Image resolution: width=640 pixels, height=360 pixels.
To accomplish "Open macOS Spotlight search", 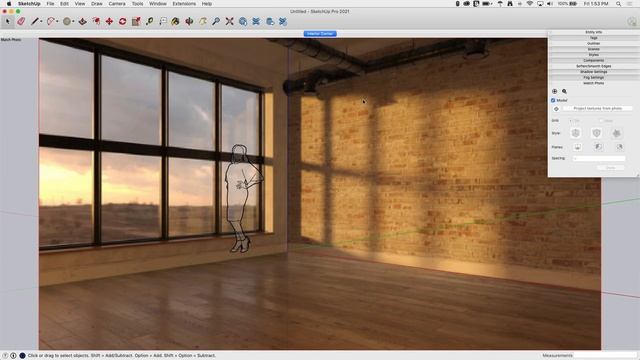I will click(618, 4).
